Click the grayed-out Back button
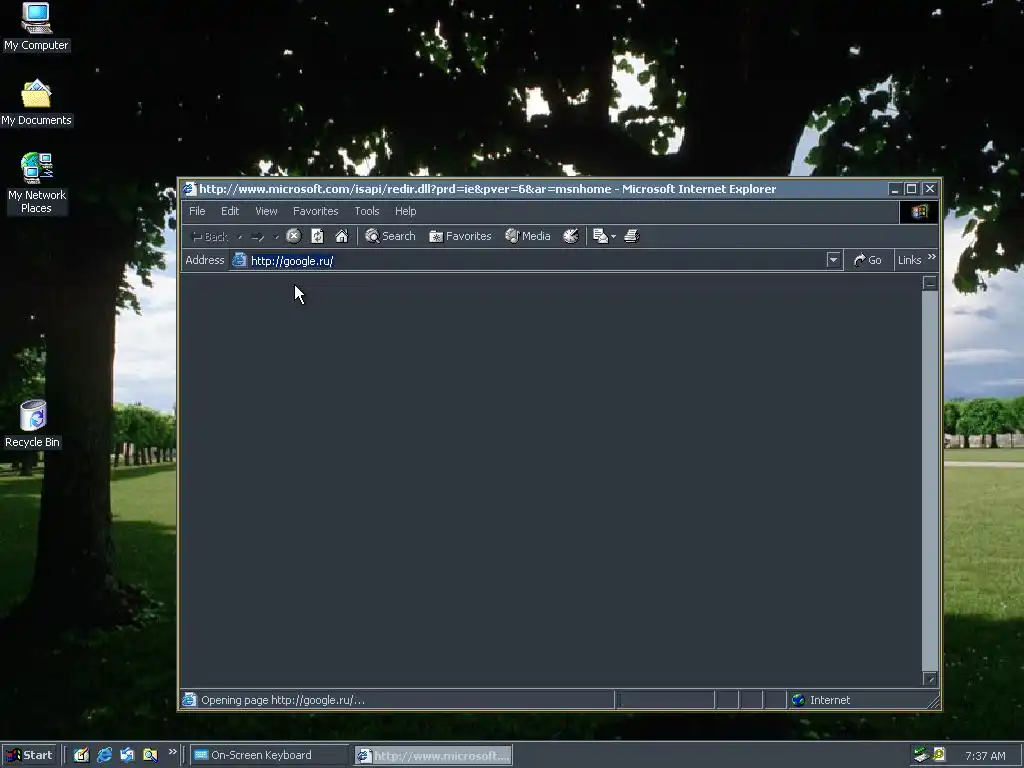The image size is (1024, 768). point(210,236)
